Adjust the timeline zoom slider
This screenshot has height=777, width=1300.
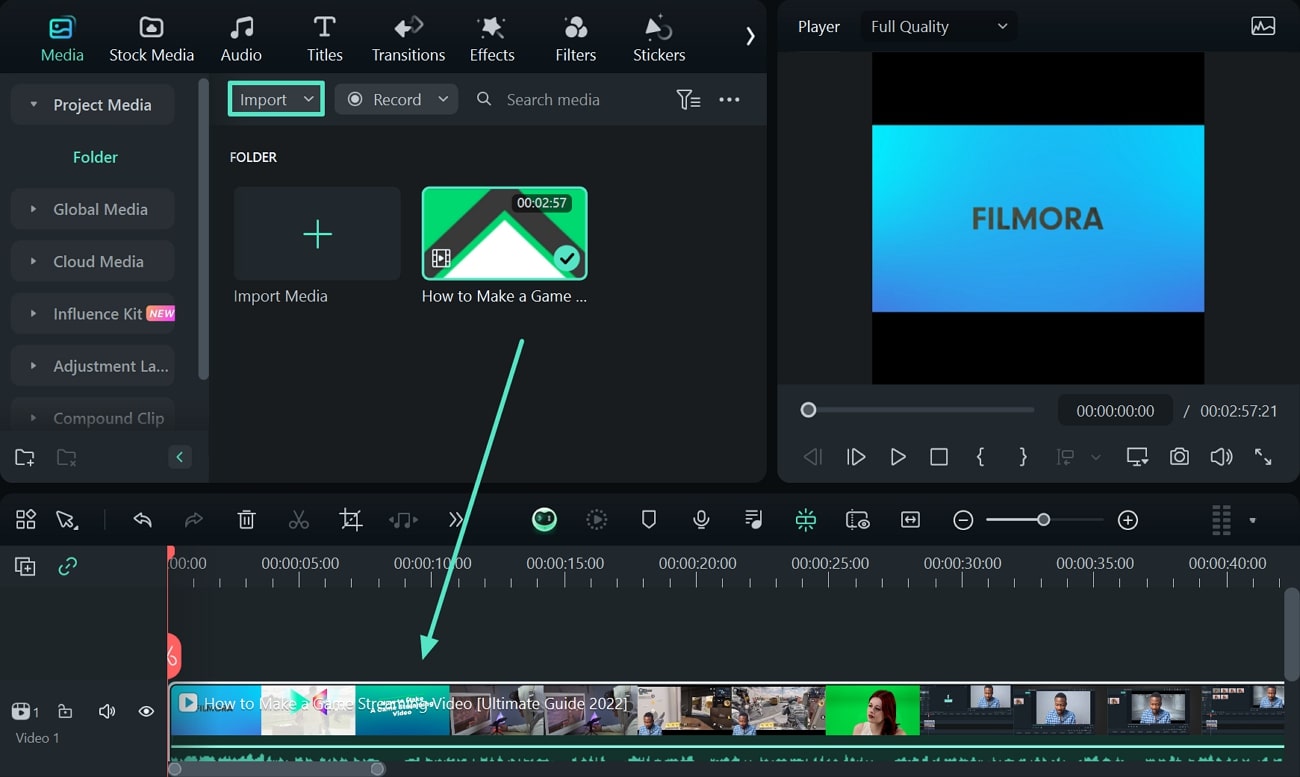(1044, 520)
